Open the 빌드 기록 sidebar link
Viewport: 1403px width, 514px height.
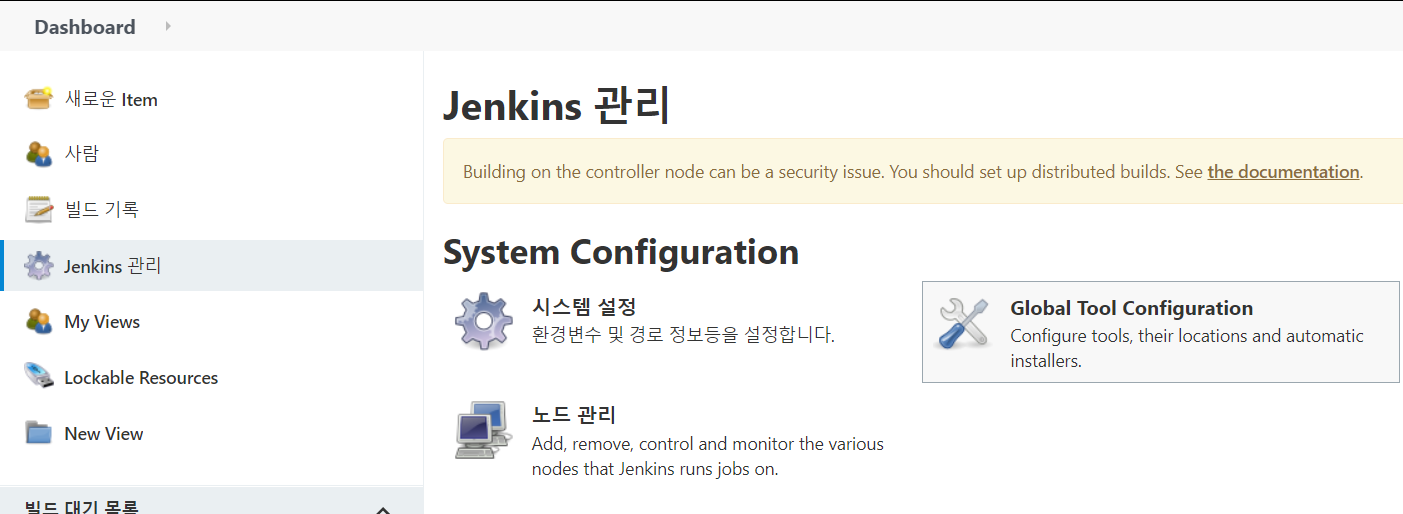click(x=101, y=210)
